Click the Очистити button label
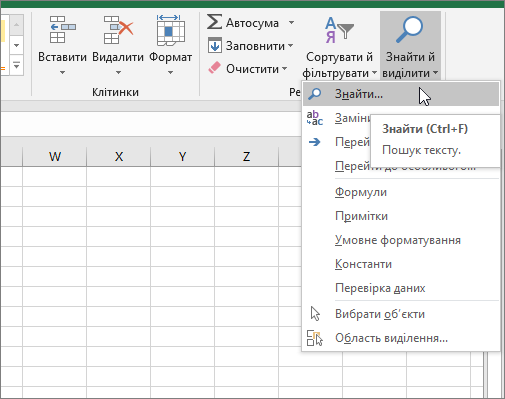 point(252,69)
